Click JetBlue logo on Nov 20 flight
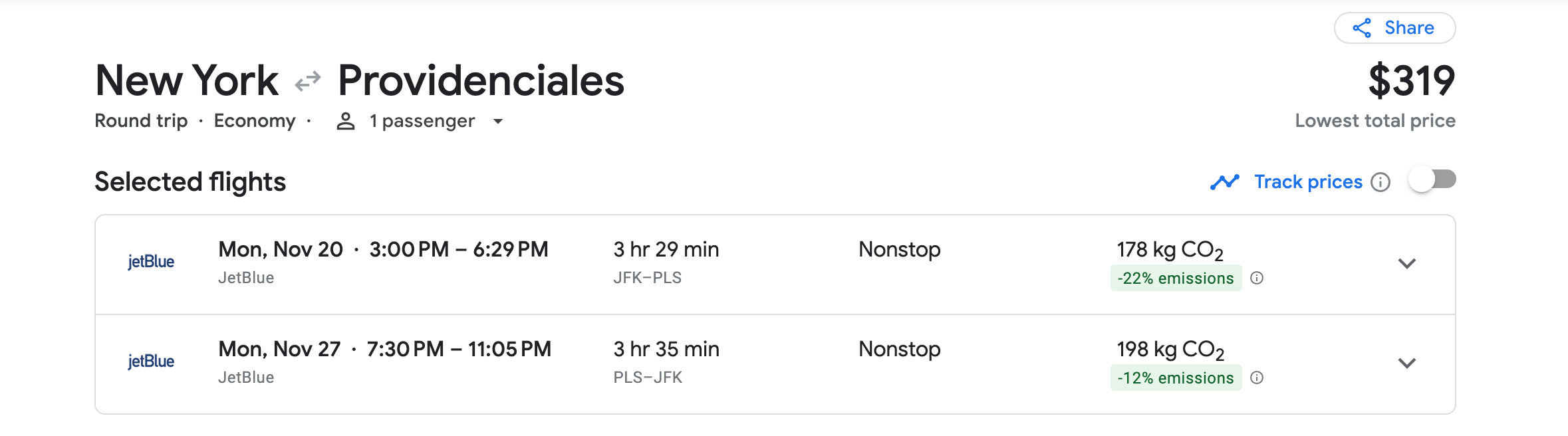This screenshot has height=436, width=1568. [151, 262]
